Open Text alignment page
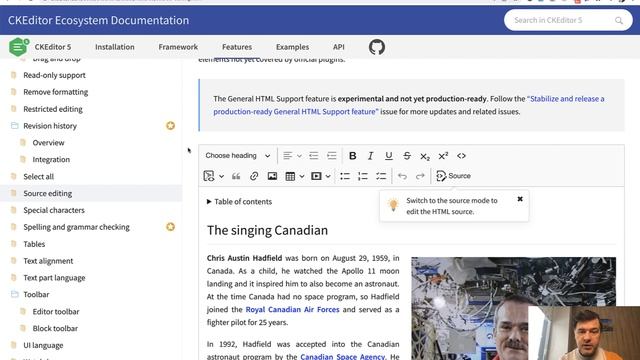 click(x=48, y=261)
